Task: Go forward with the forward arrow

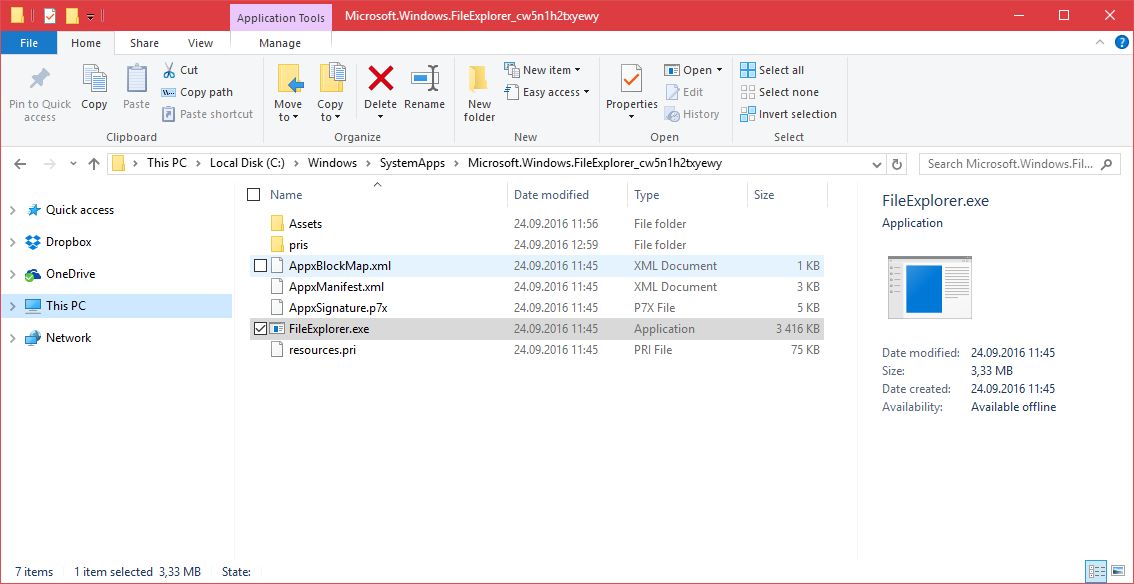Action: coord(50,164)
